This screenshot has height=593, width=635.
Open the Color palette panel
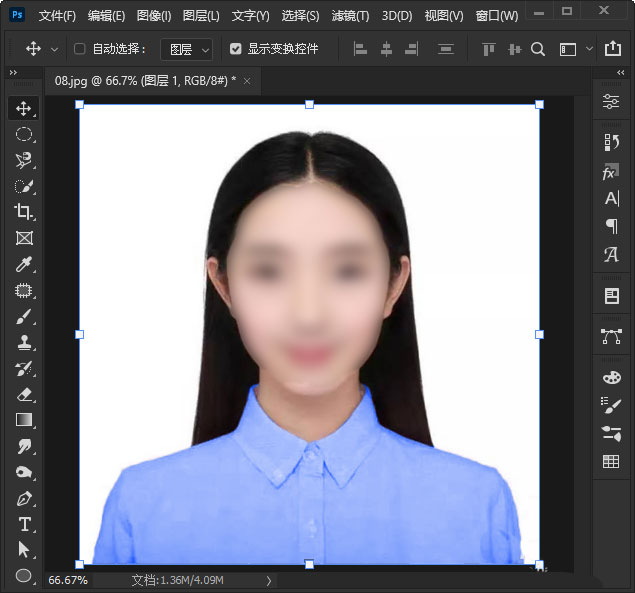(x=612, y=378)
